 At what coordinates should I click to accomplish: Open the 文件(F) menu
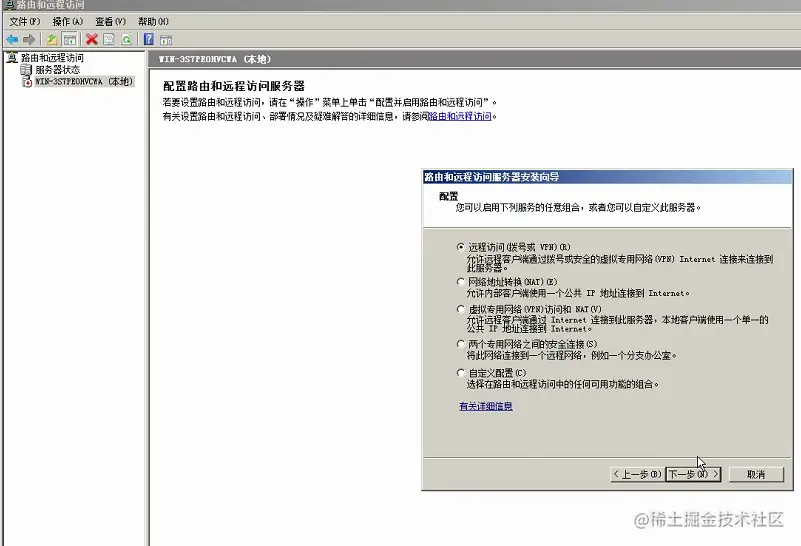pos(25,21)
